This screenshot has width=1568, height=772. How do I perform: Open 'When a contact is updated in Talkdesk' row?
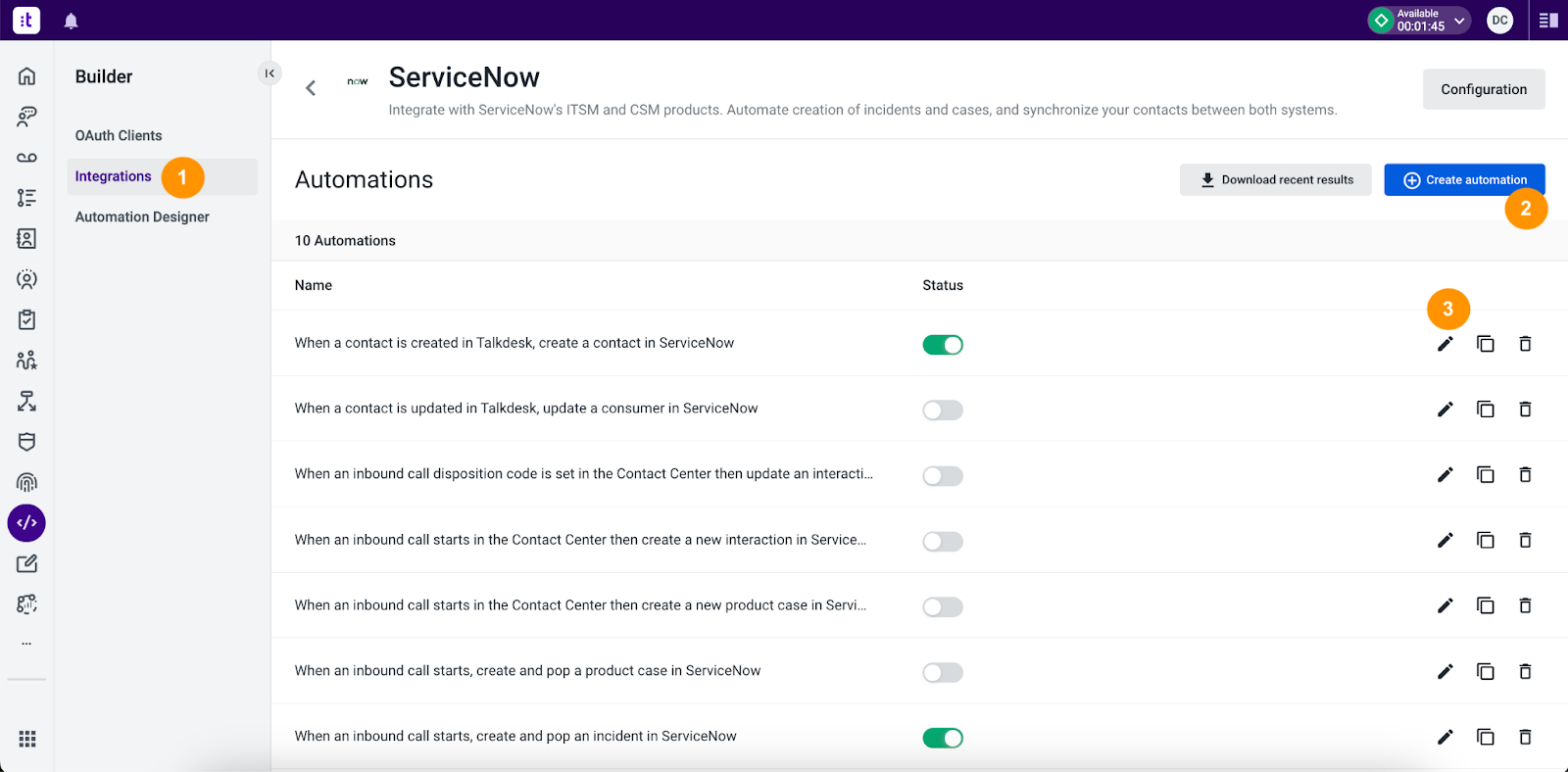[x=919, y=409]
